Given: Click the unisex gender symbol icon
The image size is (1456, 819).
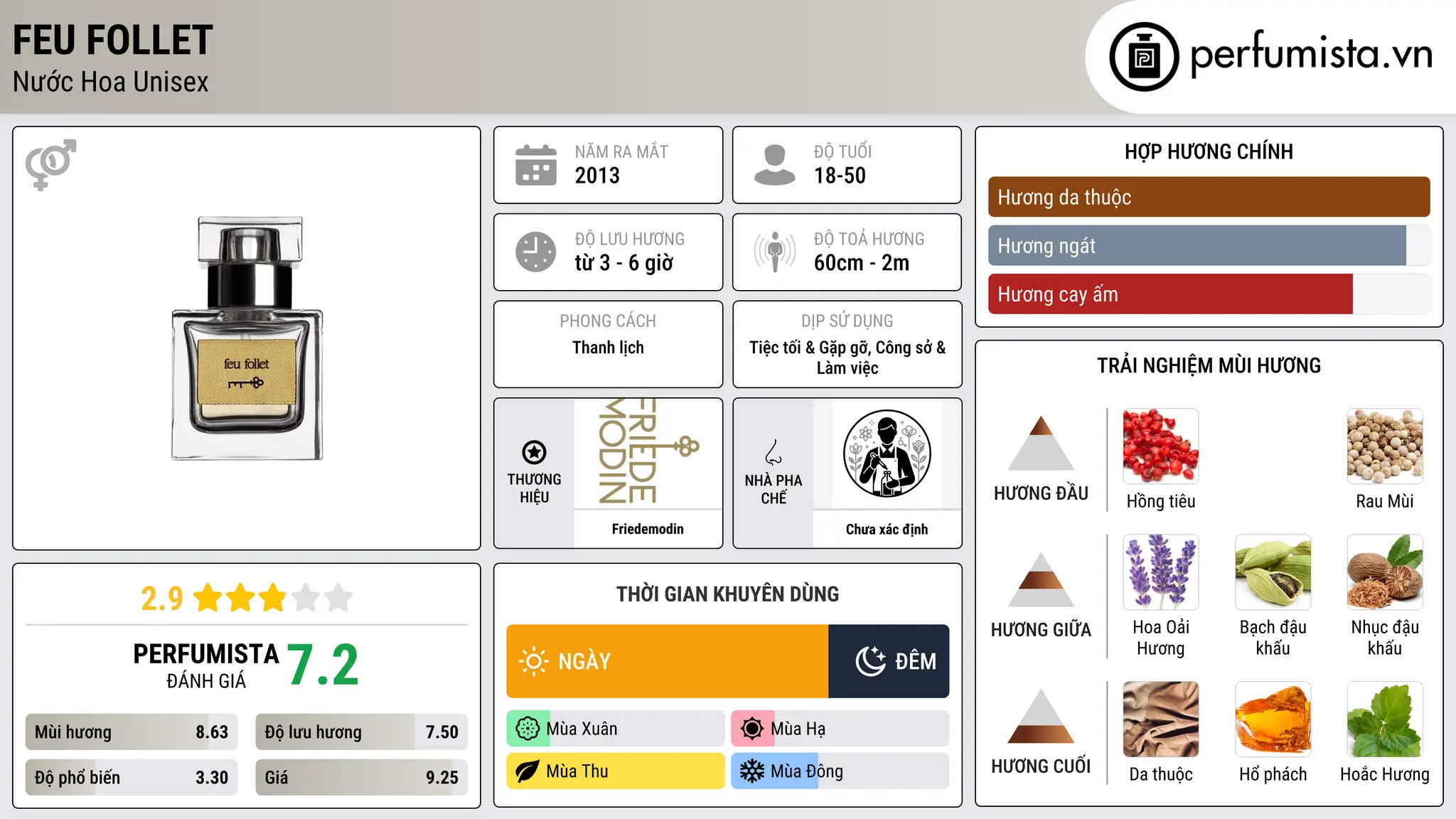Looking at the screenshot, I should pos(50,164).
